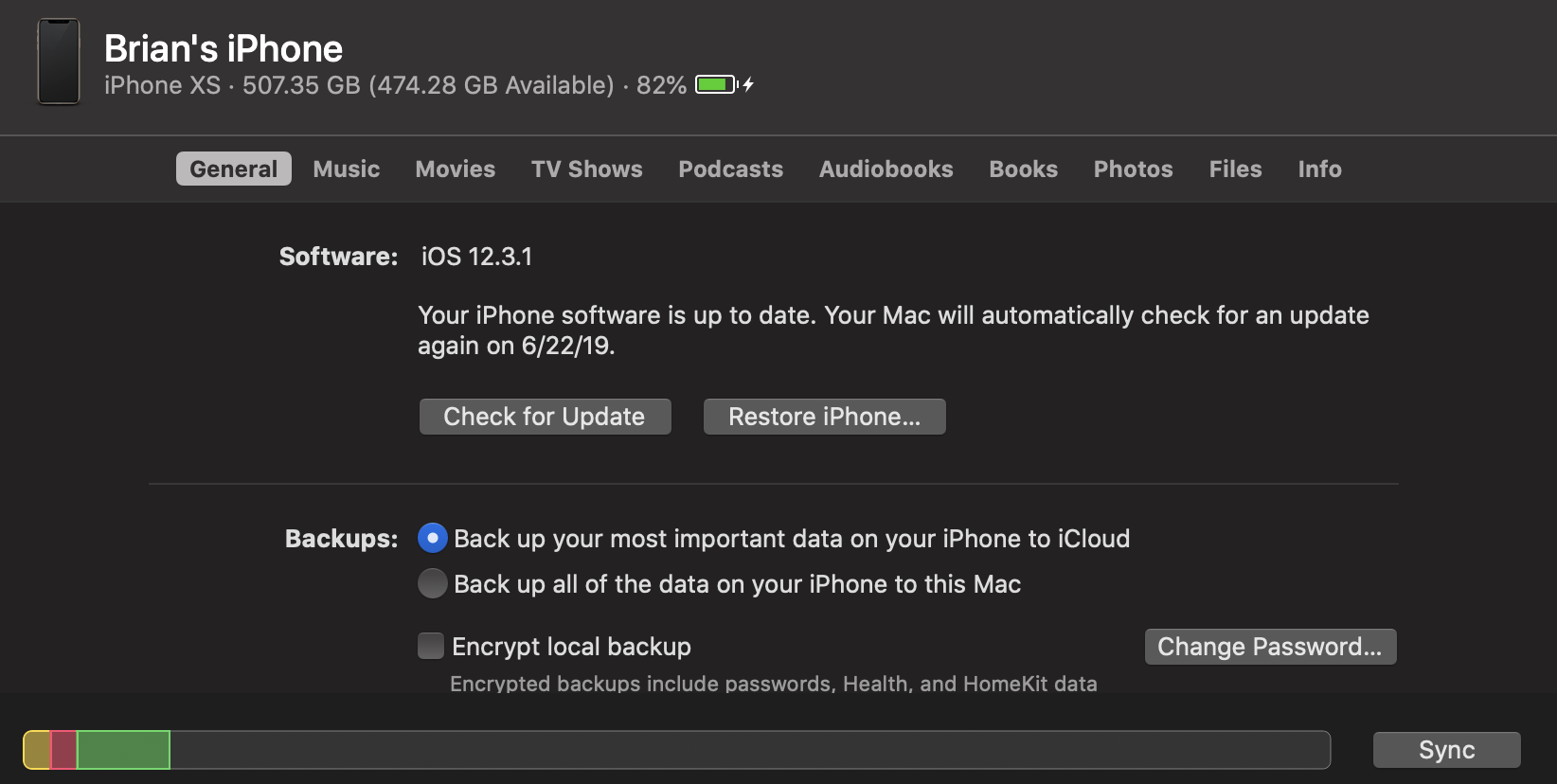Click the green battery level icon
The image size is (1557, 784).
pyautogui.click(x=715, y=85)
